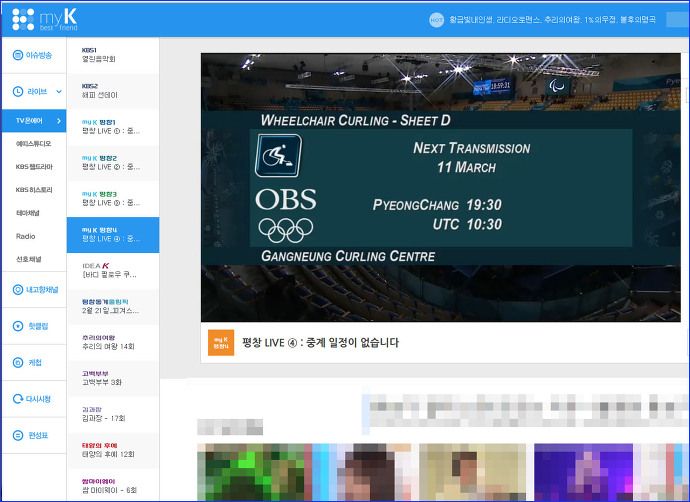
Task: Open 다시시청 sidebar section
Action: 34,399
